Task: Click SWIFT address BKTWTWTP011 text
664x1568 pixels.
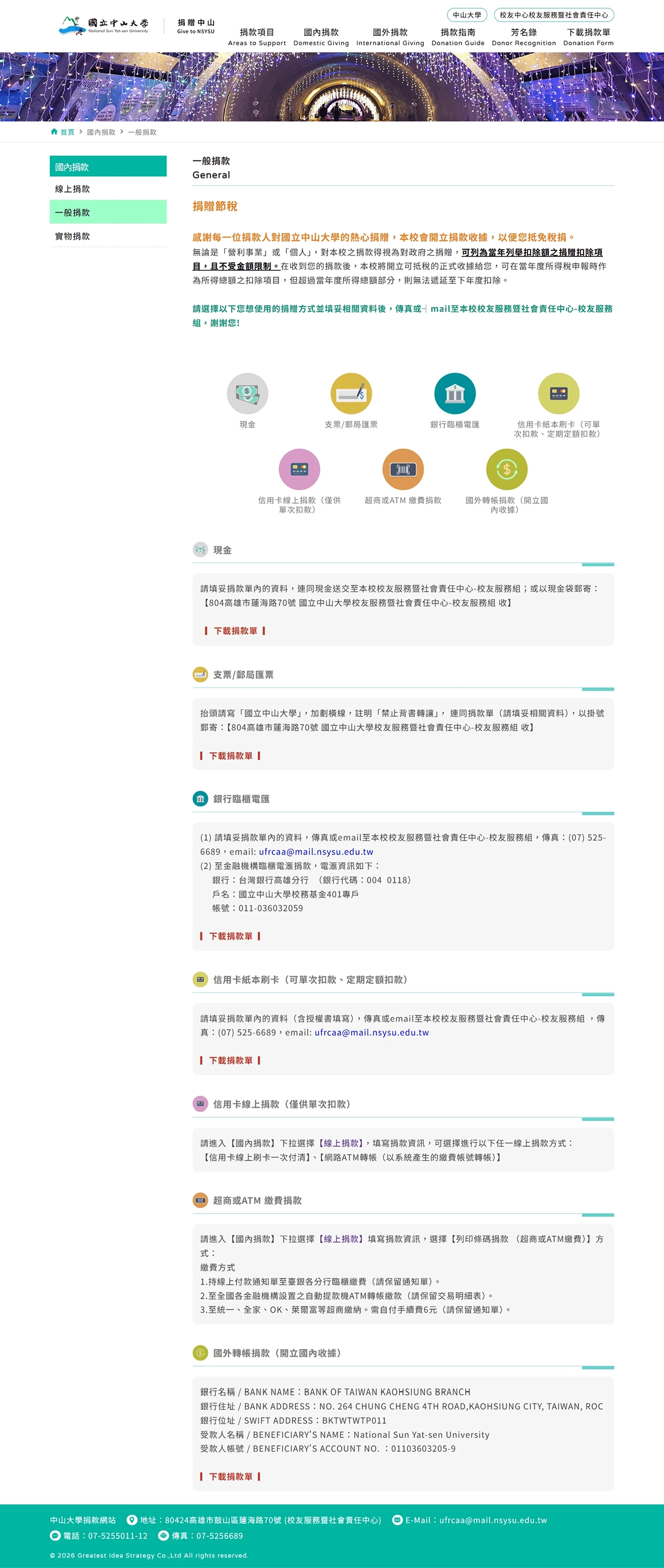Action: pyautogui.click(x=354, y=1420)
